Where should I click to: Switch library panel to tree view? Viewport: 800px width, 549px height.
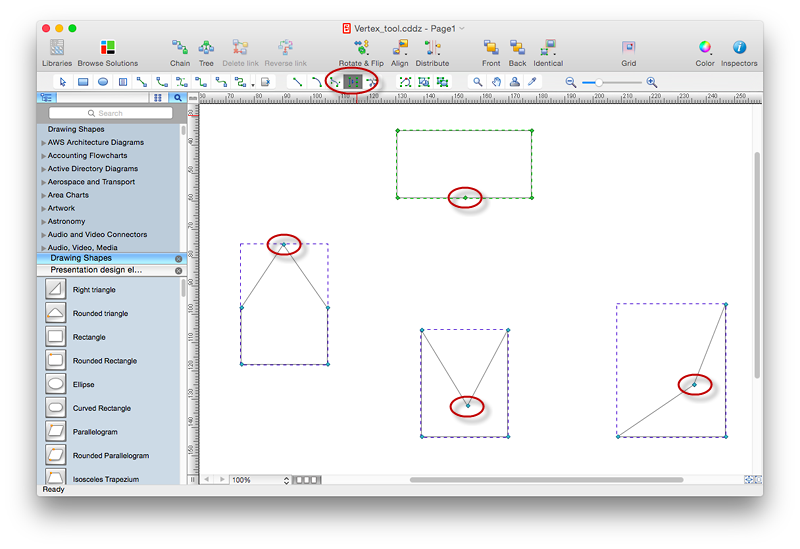46,97
